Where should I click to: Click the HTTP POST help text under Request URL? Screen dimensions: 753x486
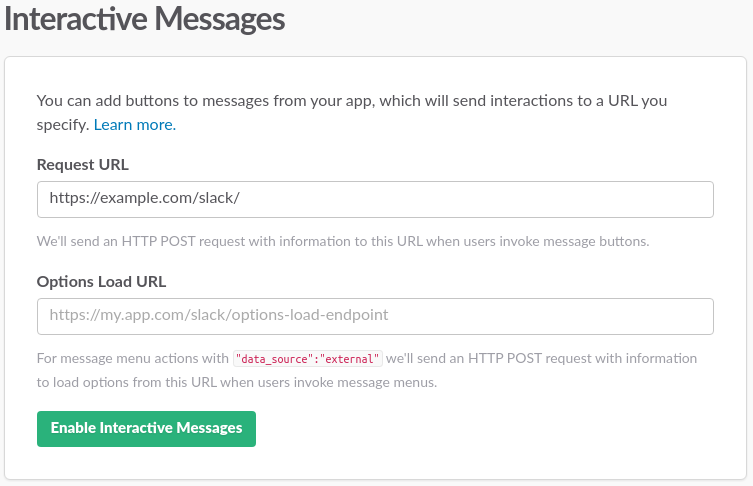click(343, 242)
